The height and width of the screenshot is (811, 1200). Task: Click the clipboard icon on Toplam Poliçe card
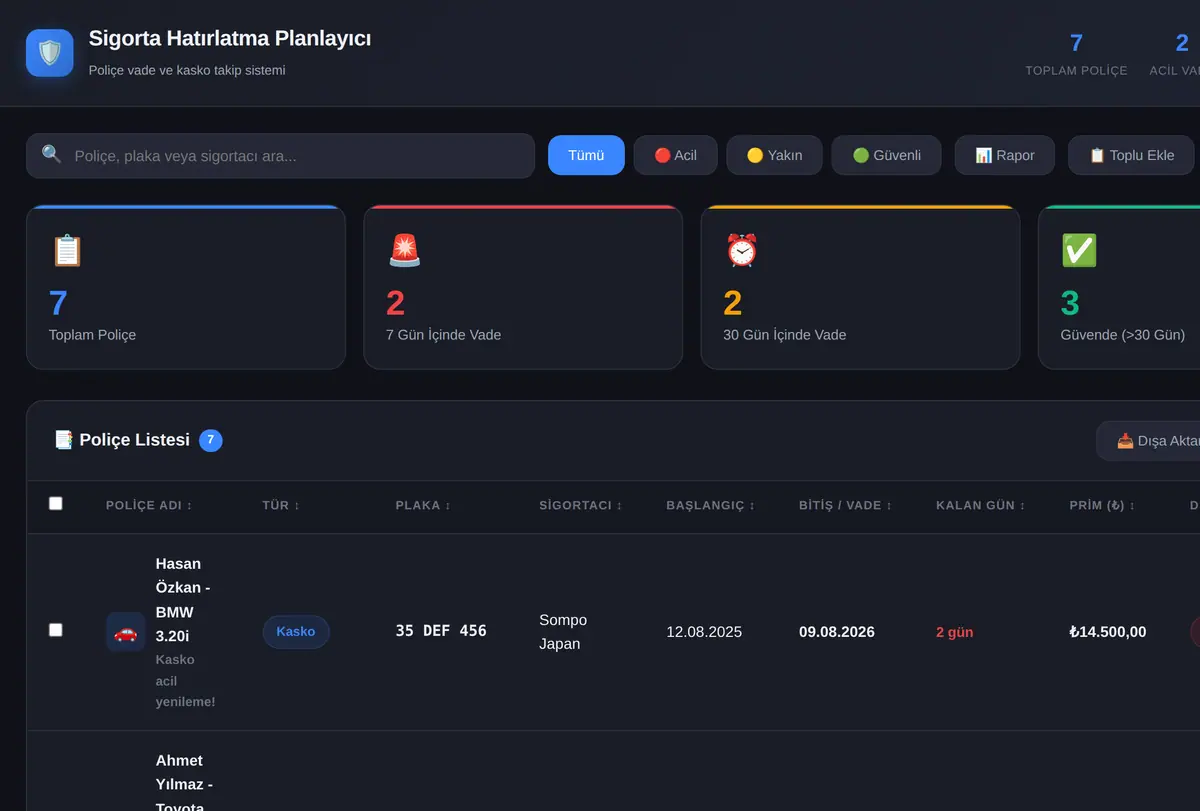click(x=66, y=250)
